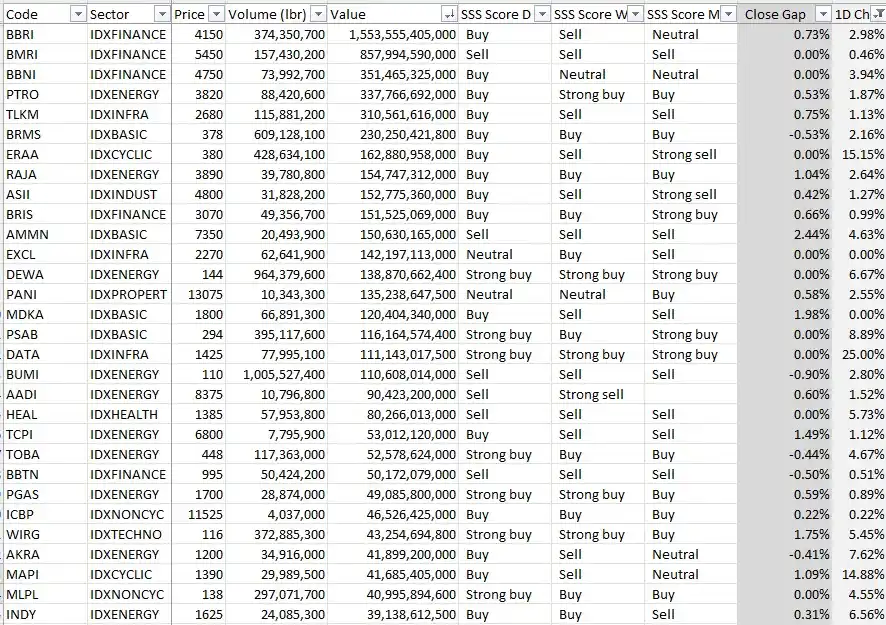886x625 pixels.
Task: Click the 15.15% cell in ERAA row
Action: tap(859, 154)
